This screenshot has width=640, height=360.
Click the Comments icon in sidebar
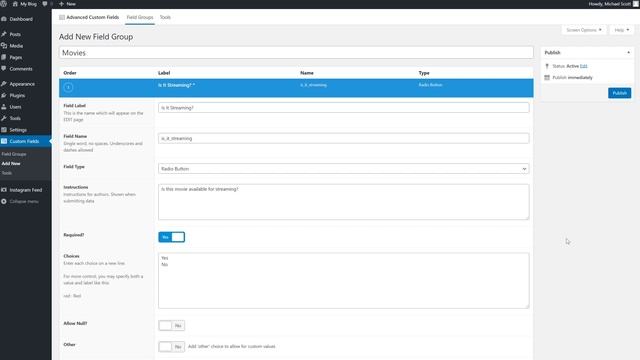4,69
